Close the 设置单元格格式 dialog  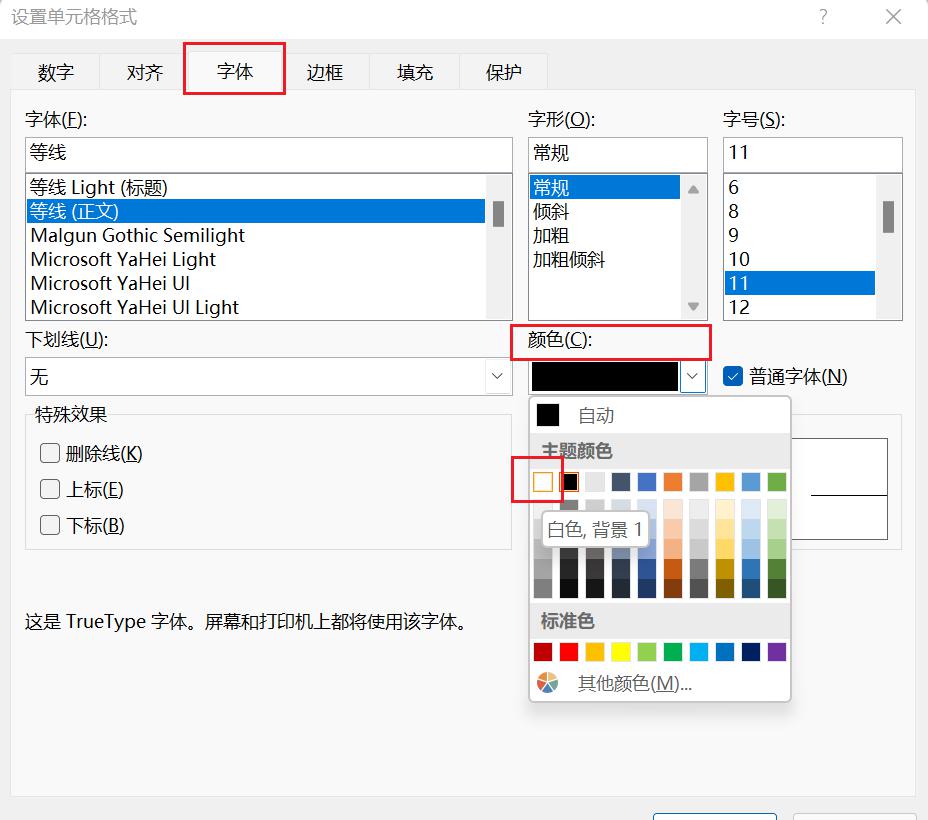893,17
